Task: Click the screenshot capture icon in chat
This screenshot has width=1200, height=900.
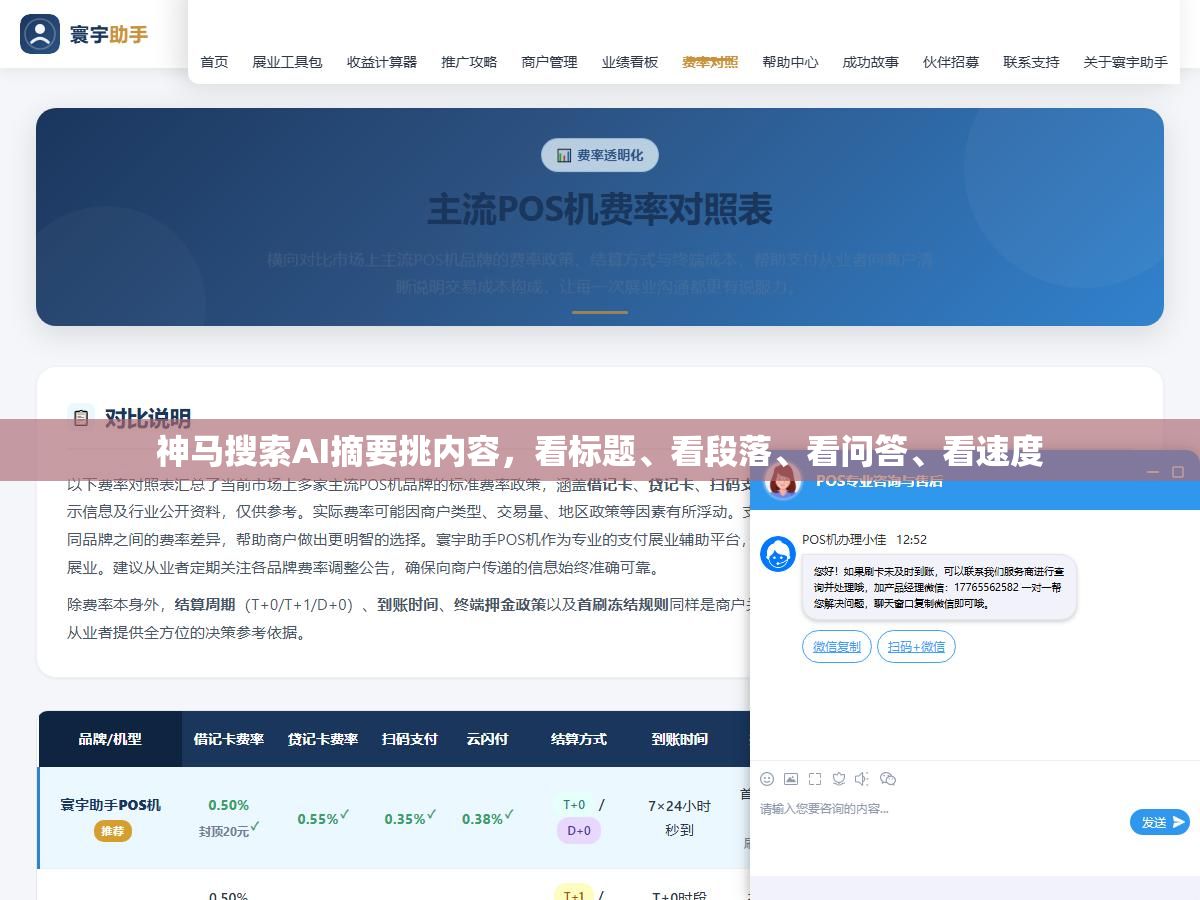Action: pyautogui.click(x=815, y=779)
